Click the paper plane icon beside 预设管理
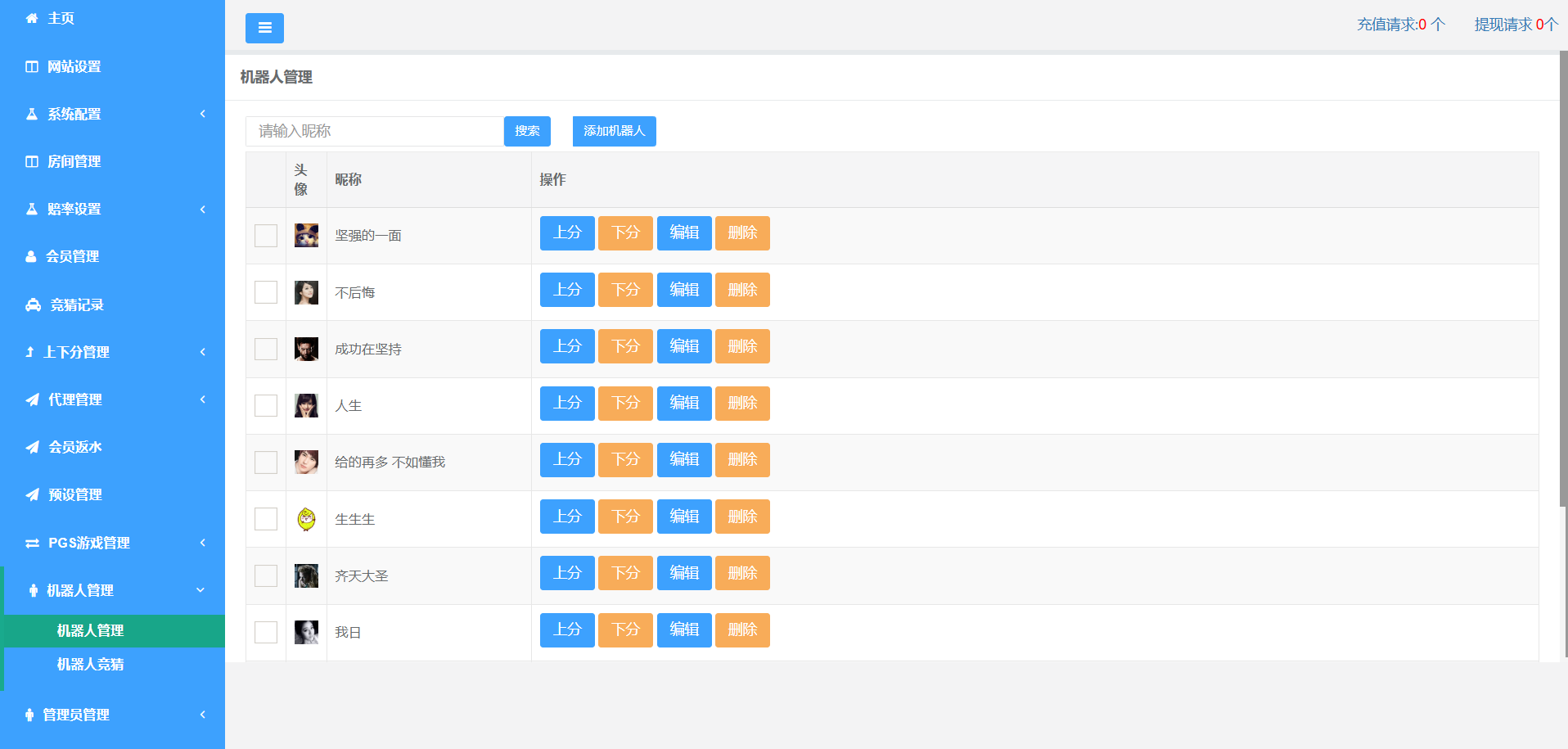Screen dimensions: 1568x749 click(x=32, y=494)
